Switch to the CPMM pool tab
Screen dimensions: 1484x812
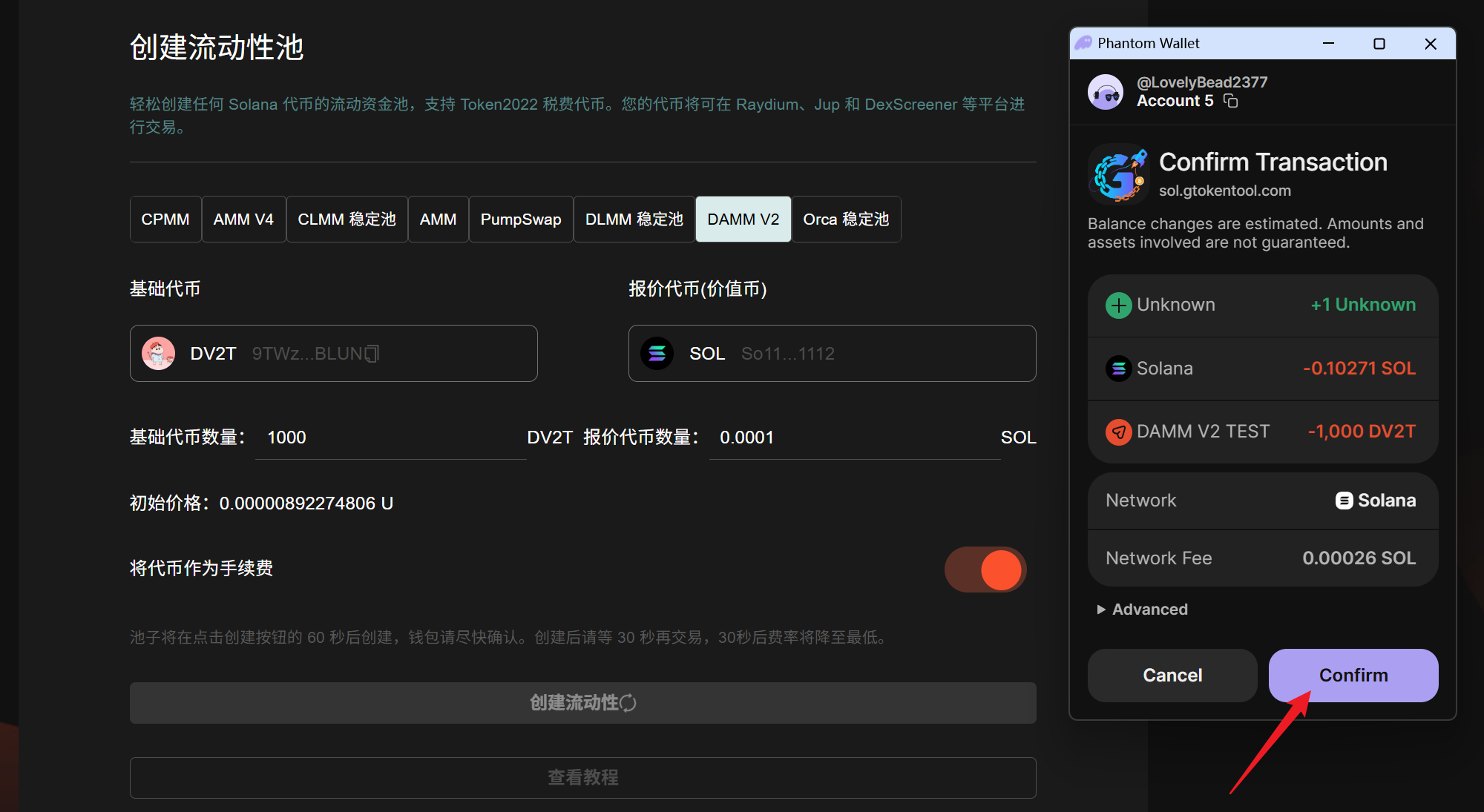[x=165, y=219]
